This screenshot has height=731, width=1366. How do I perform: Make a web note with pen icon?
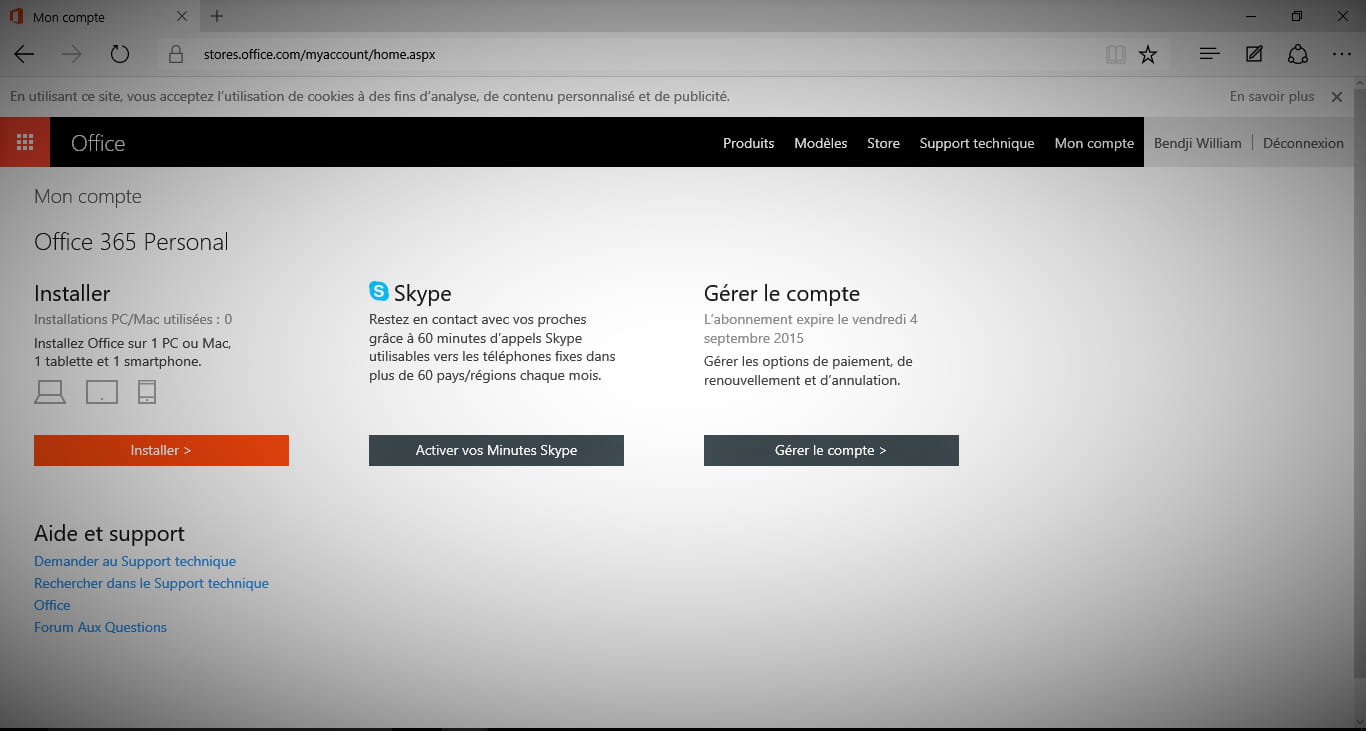[1254, 54]
